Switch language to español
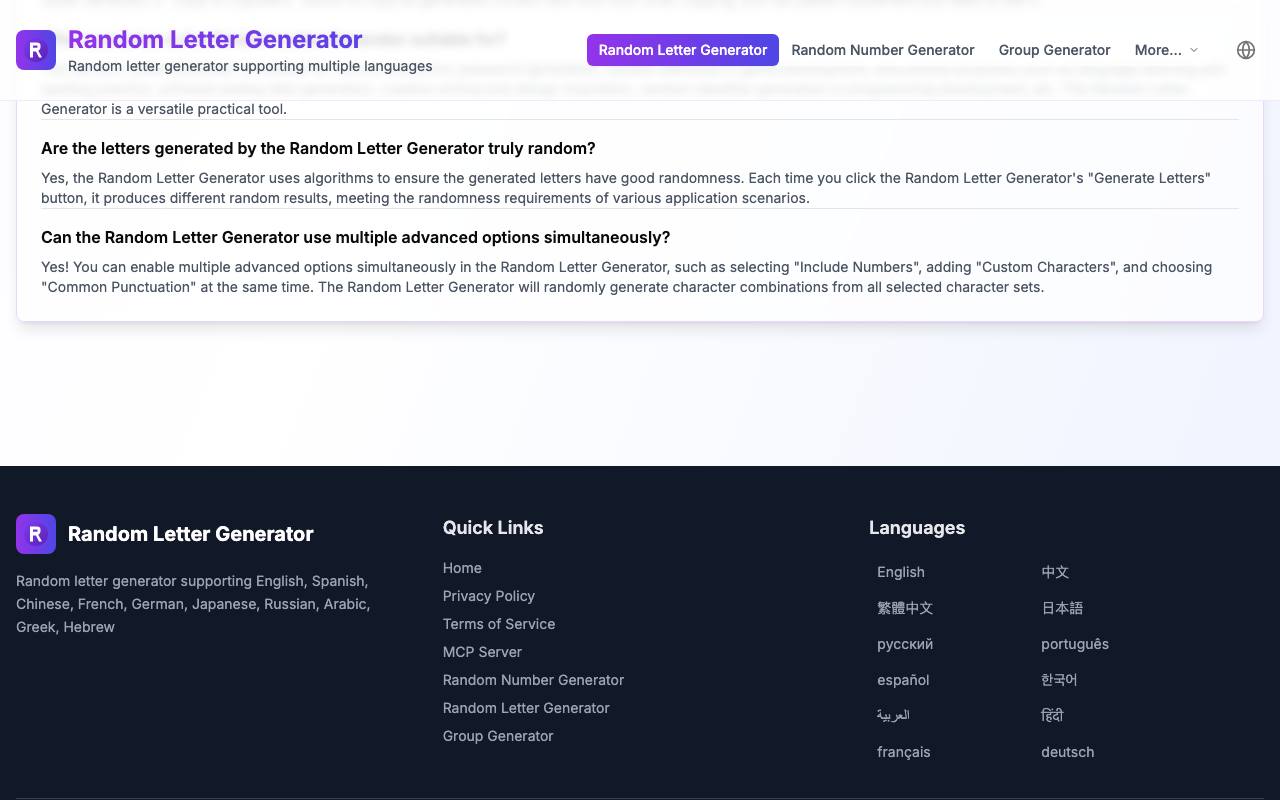 [903, 680]
